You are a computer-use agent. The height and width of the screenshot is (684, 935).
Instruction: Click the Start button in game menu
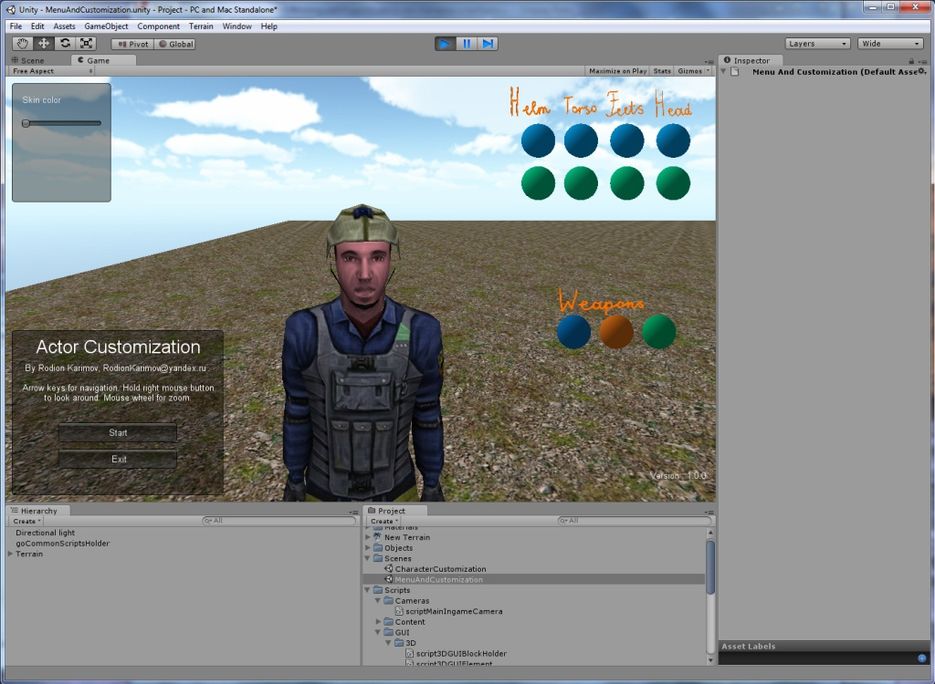117,432
